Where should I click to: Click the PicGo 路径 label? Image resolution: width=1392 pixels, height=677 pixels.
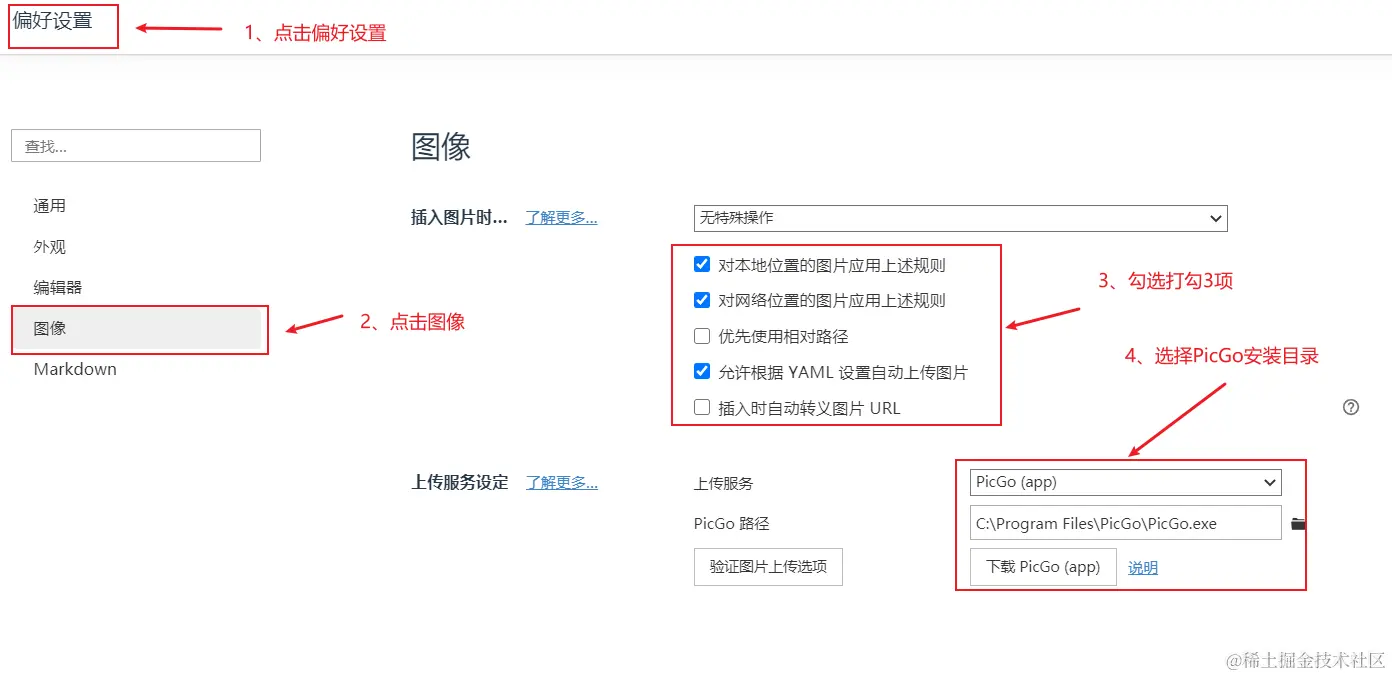(732, 523)
